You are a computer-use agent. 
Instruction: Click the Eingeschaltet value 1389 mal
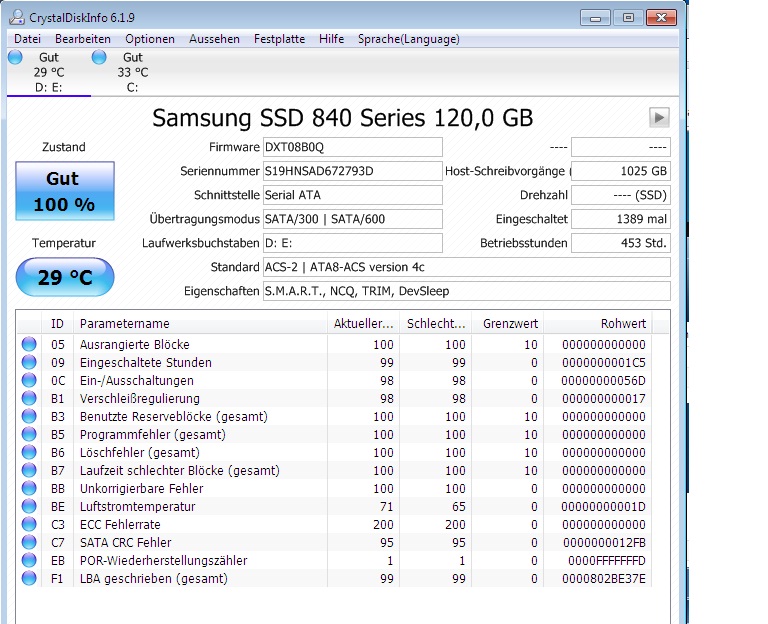point(621,219)
